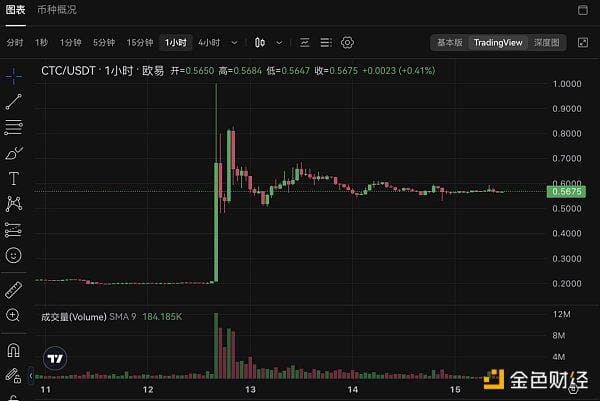Toggle the lock drawings icon

(x=13, y=376)
